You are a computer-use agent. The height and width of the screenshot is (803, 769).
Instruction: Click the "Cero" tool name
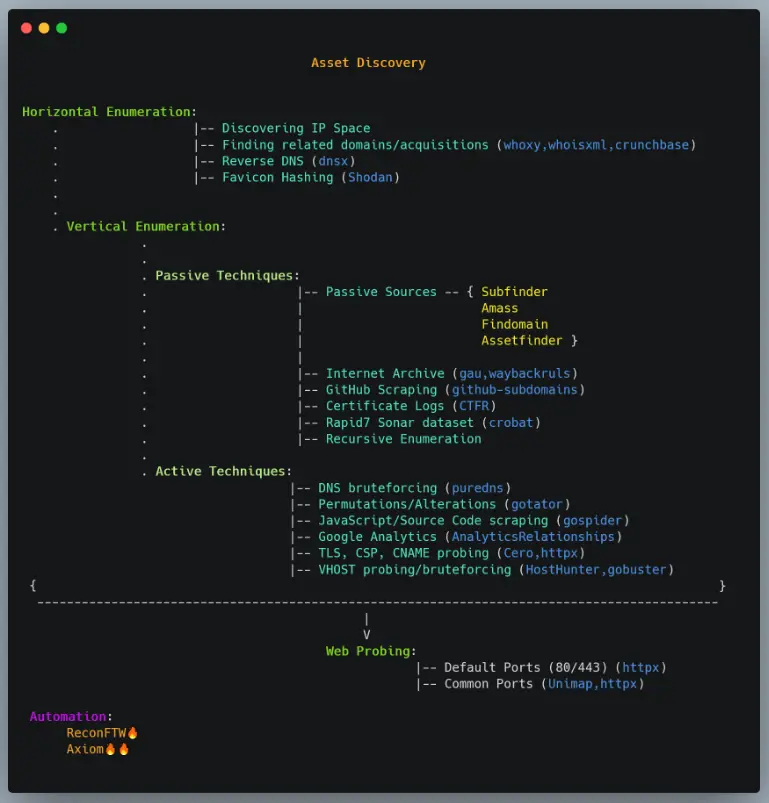point(518,553)
